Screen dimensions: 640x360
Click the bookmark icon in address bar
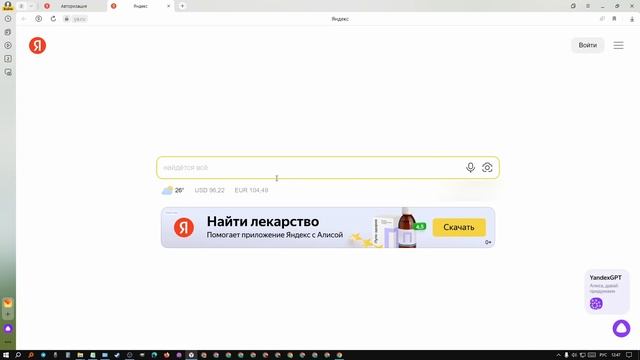click(x=614, y=19)
